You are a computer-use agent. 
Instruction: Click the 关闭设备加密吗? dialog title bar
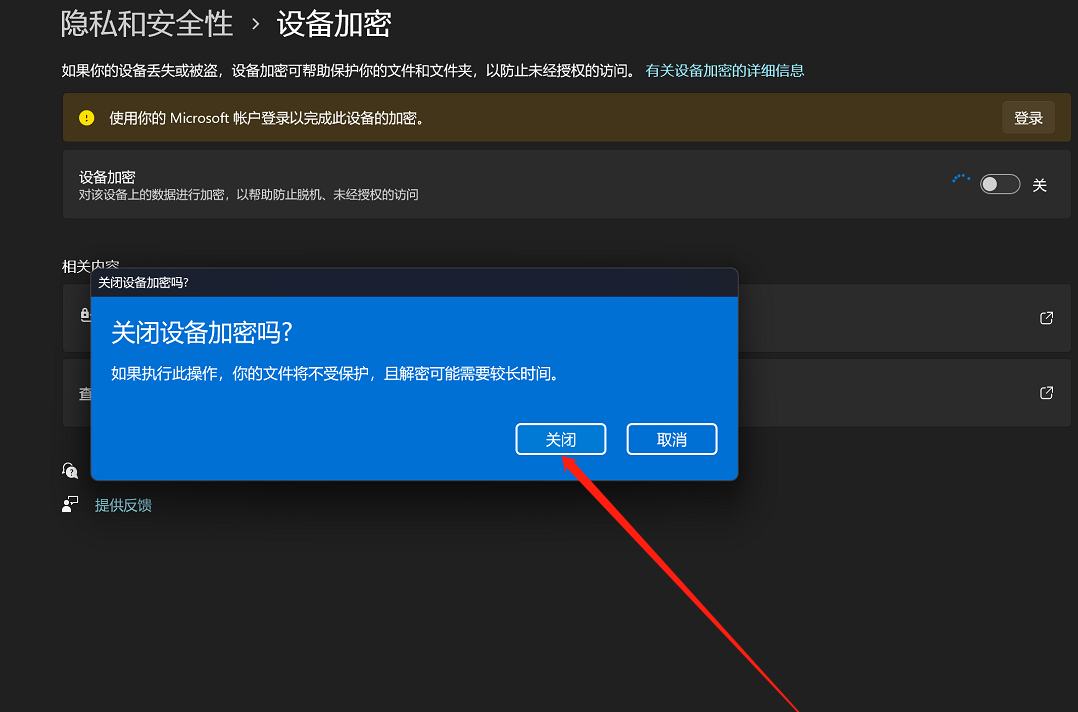pos(415,282)
